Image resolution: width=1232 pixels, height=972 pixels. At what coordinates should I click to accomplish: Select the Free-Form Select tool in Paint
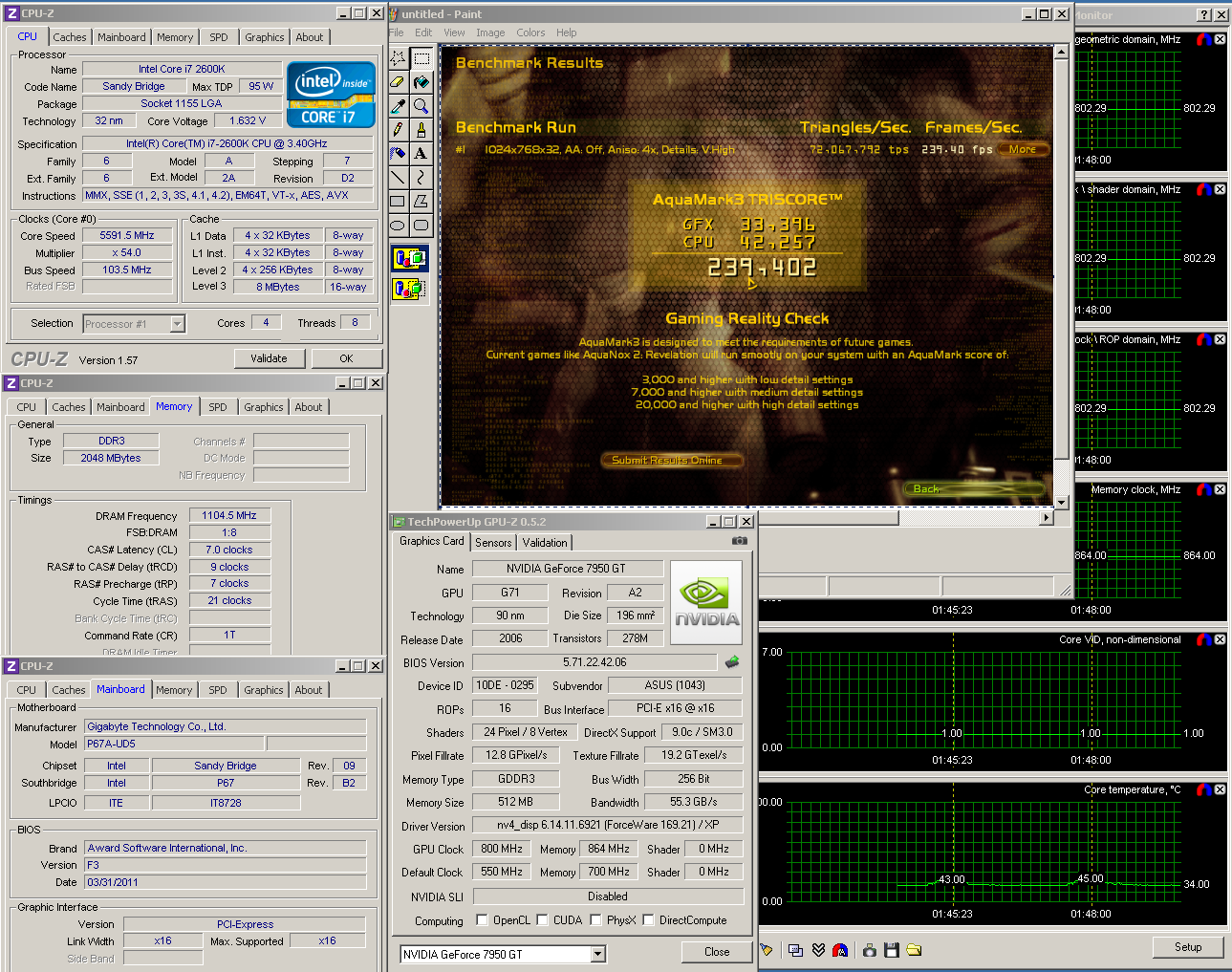tap(398, 58)
